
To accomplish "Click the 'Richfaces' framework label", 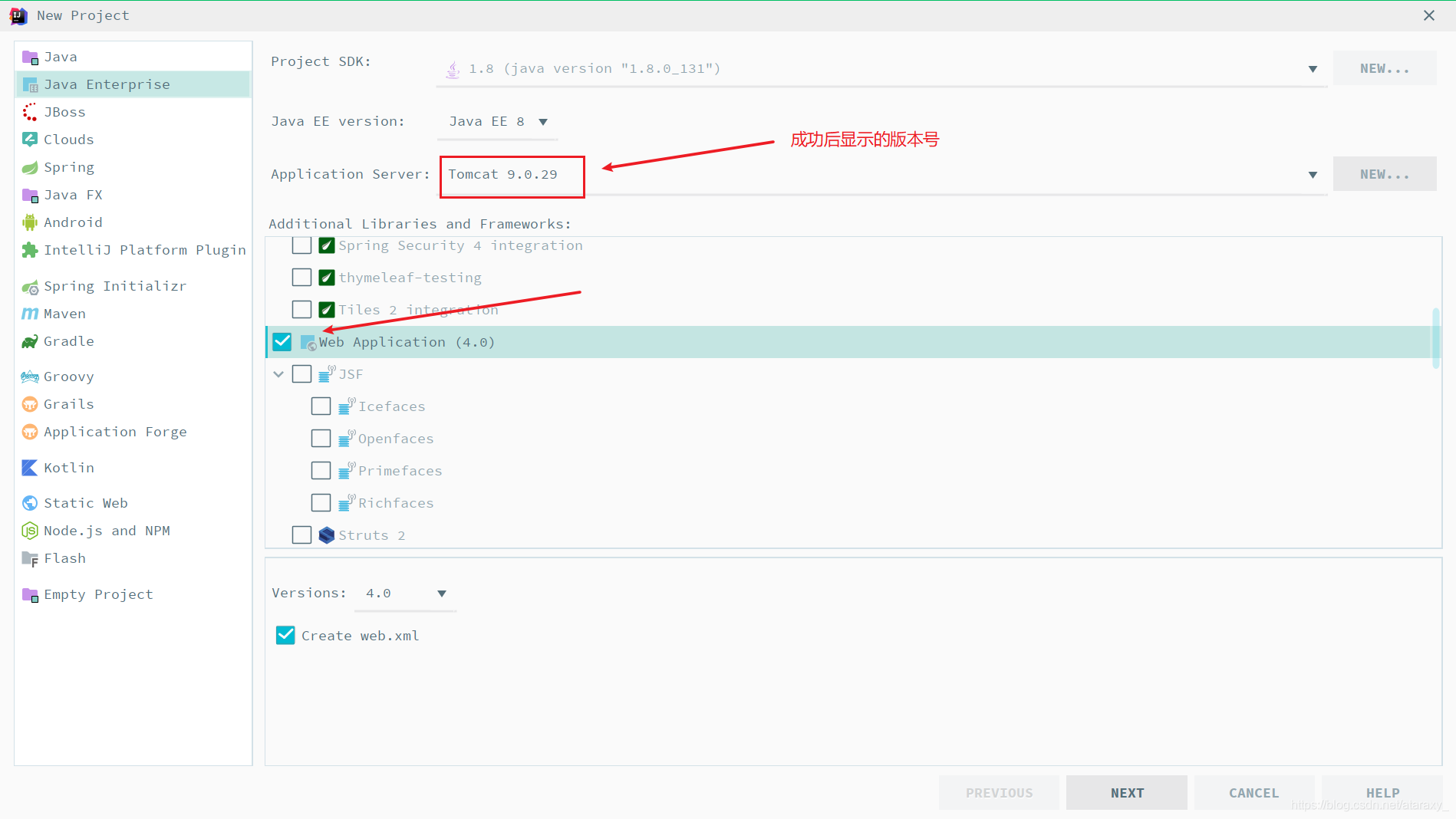I will (396, 503).
